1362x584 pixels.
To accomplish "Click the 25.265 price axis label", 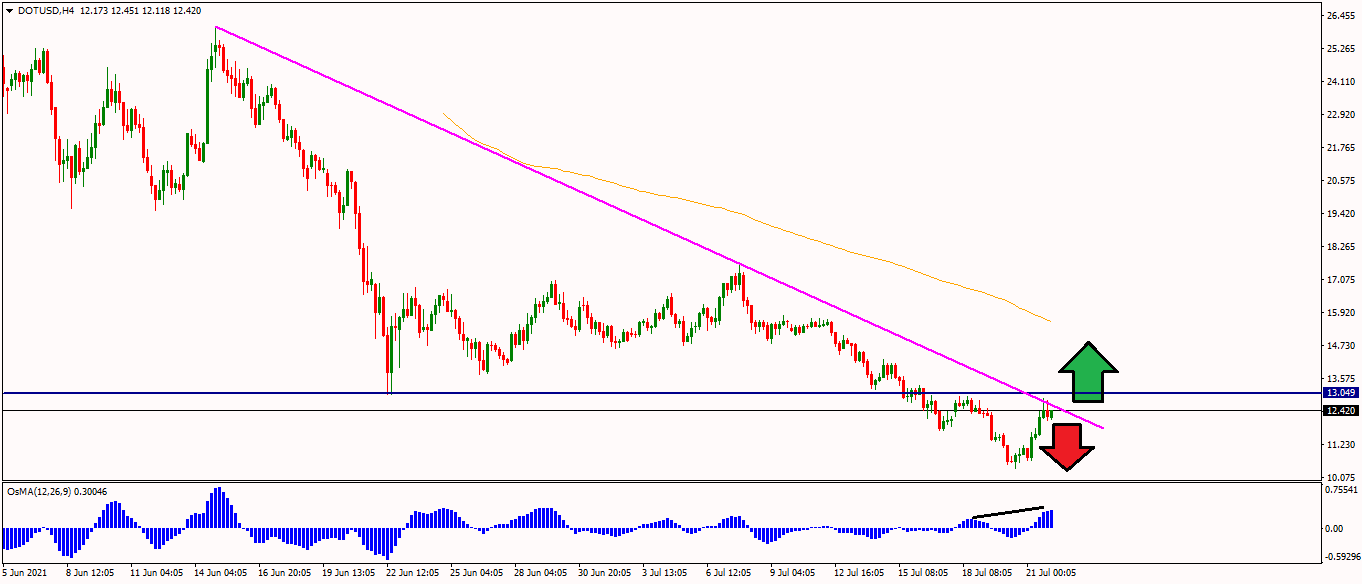I will point(1341,49).
